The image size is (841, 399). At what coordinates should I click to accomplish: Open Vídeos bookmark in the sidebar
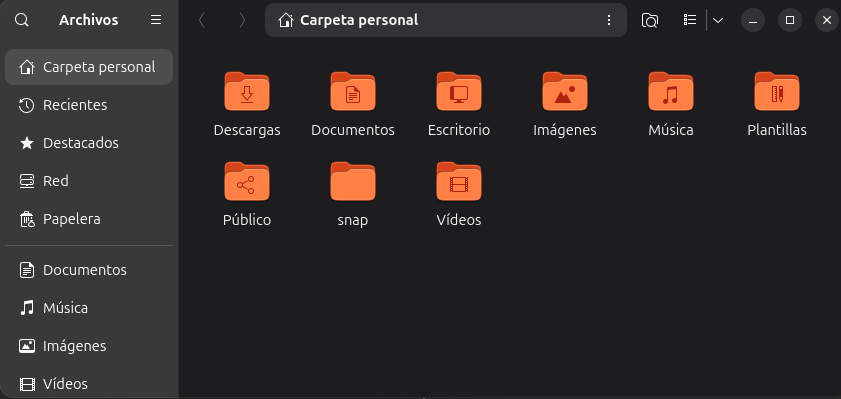(x=89, y=384)
